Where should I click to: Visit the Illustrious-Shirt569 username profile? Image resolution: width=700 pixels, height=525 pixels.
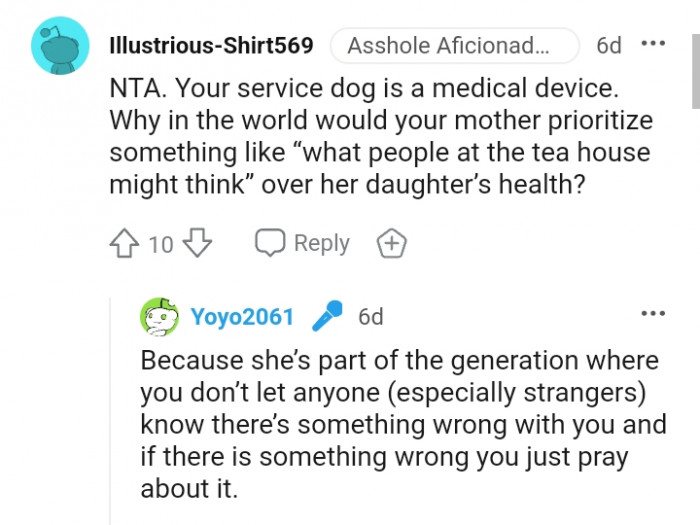pyautogui.click(x=210, y=46)
